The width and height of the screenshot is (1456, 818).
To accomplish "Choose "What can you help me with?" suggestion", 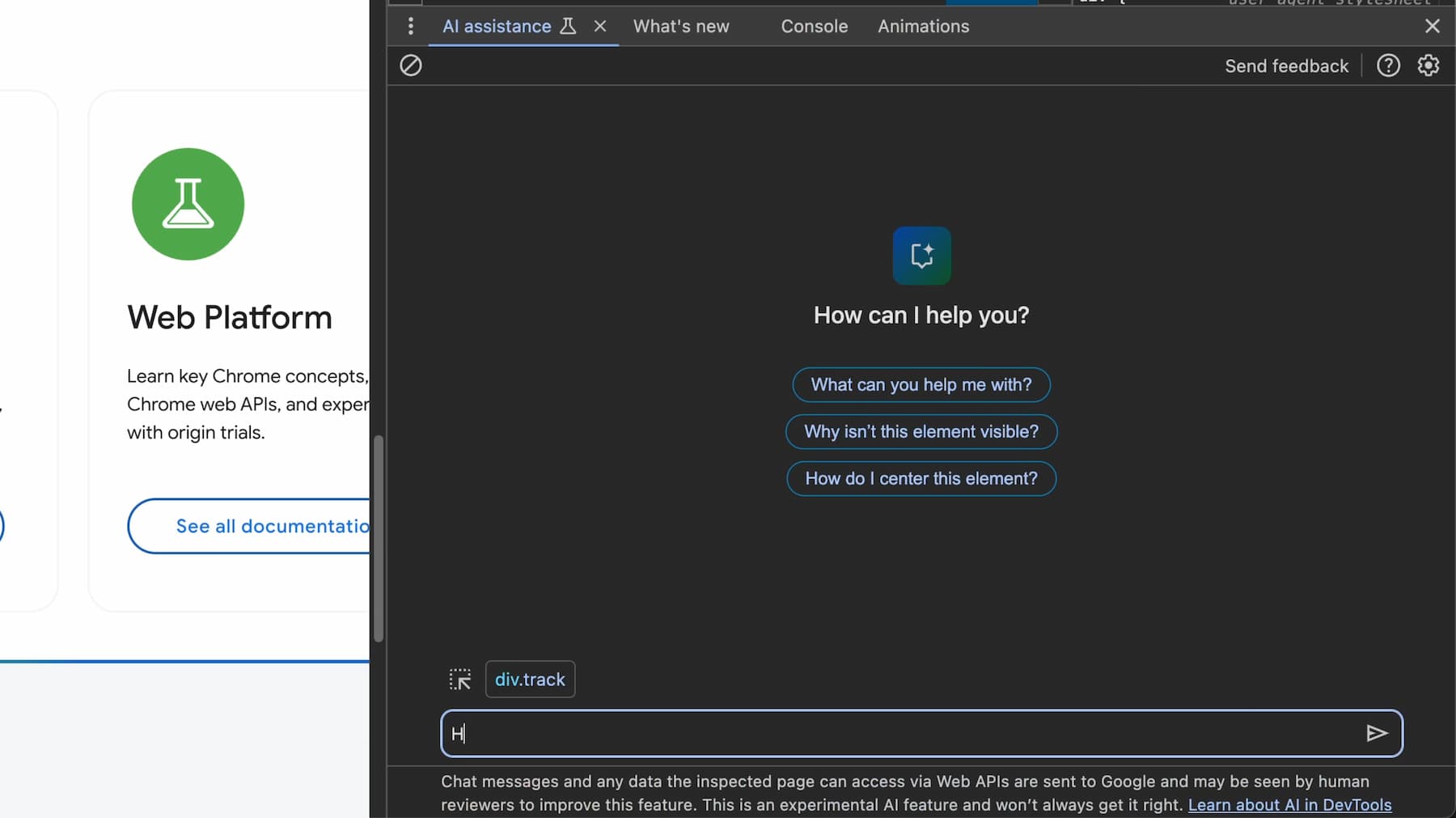I will click(921, 384).
